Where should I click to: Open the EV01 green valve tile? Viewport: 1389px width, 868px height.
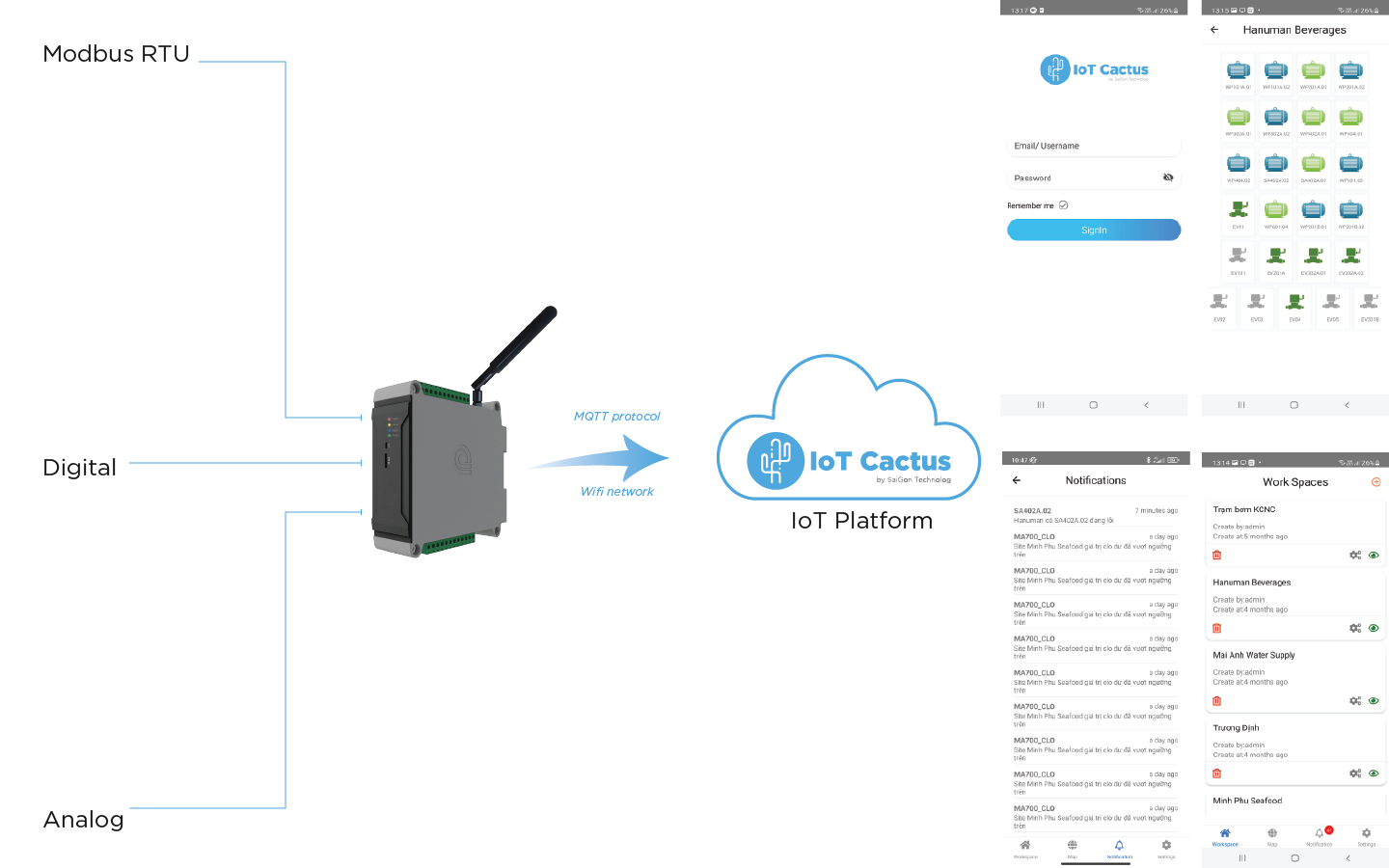click(1238, 213)
